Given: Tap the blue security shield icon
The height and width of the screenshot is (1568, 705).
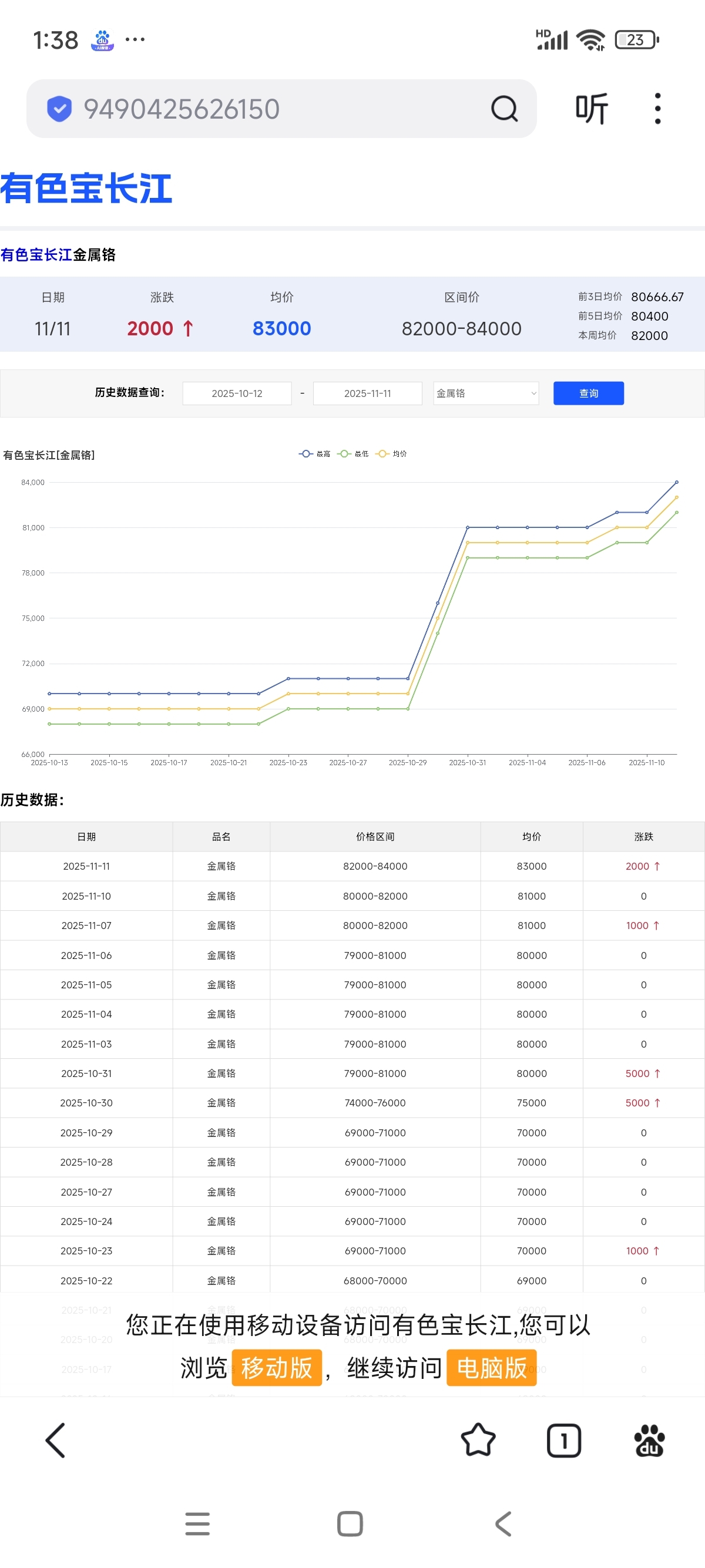Looking at the screenshot, I should [x=60, y=109].
